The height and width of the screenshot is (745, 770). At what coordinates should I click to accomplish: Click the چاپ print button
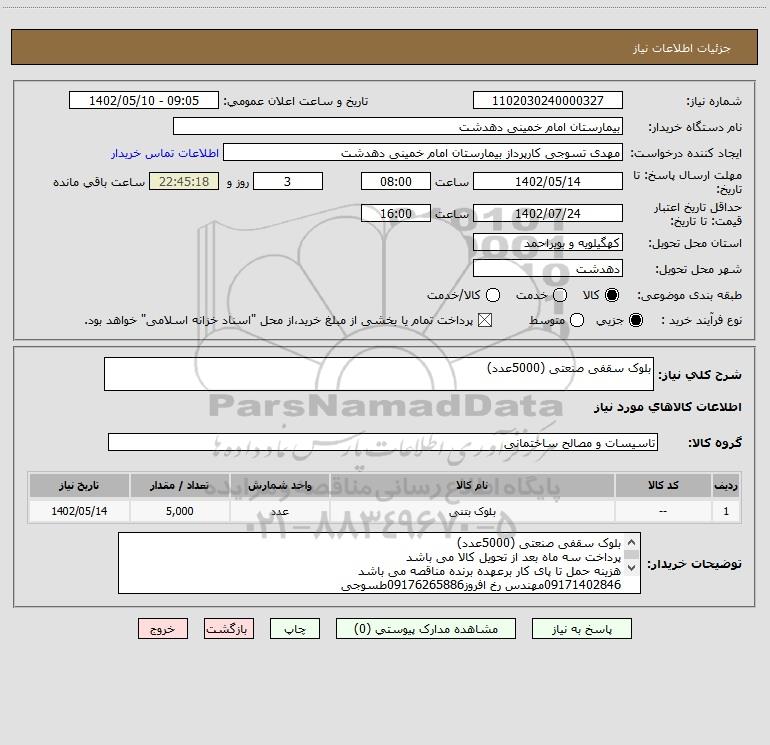(x=295, y=629)
